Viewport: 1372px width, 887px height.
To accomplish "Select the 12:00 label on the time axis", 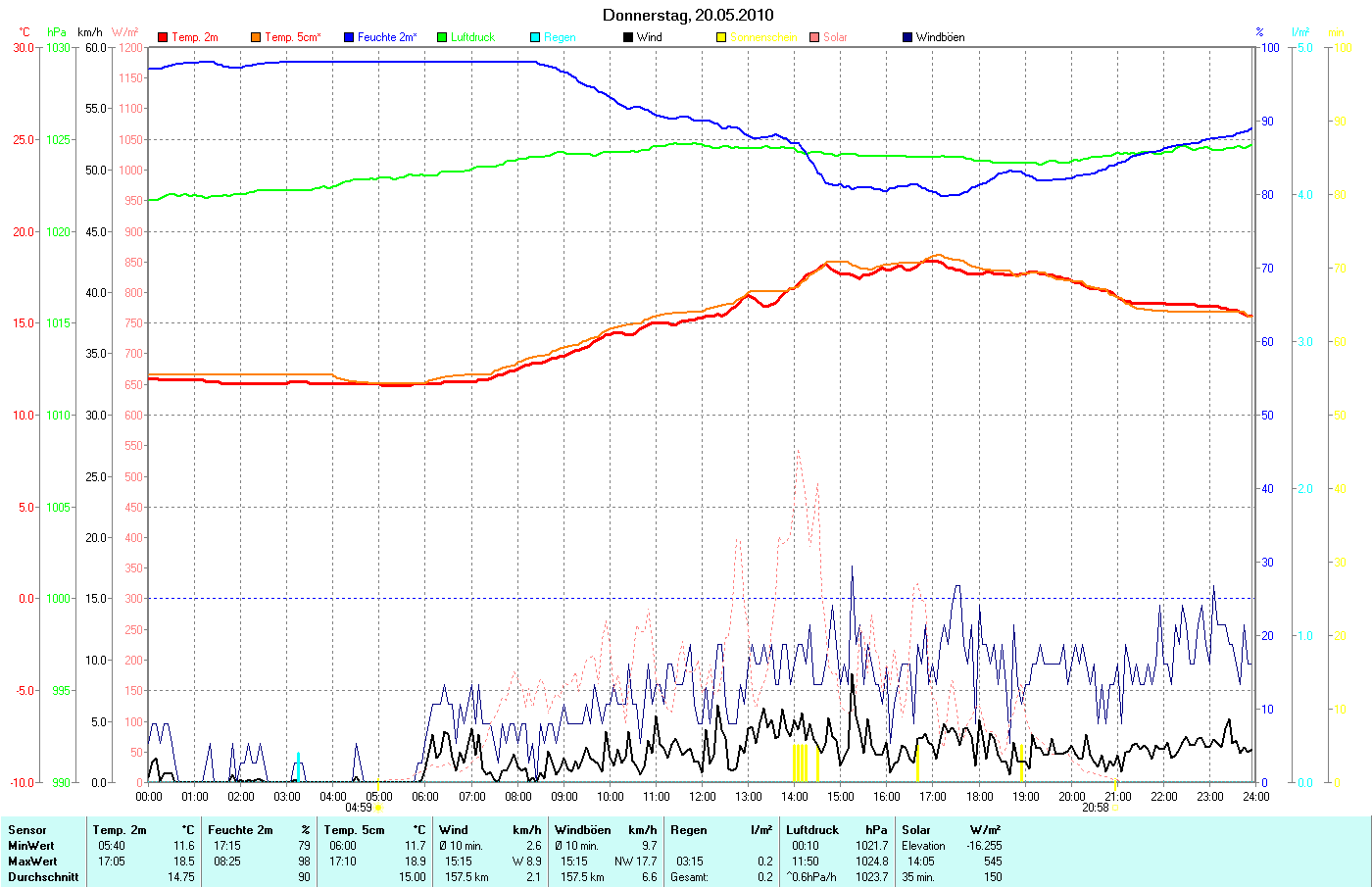I will click(703, 796).
